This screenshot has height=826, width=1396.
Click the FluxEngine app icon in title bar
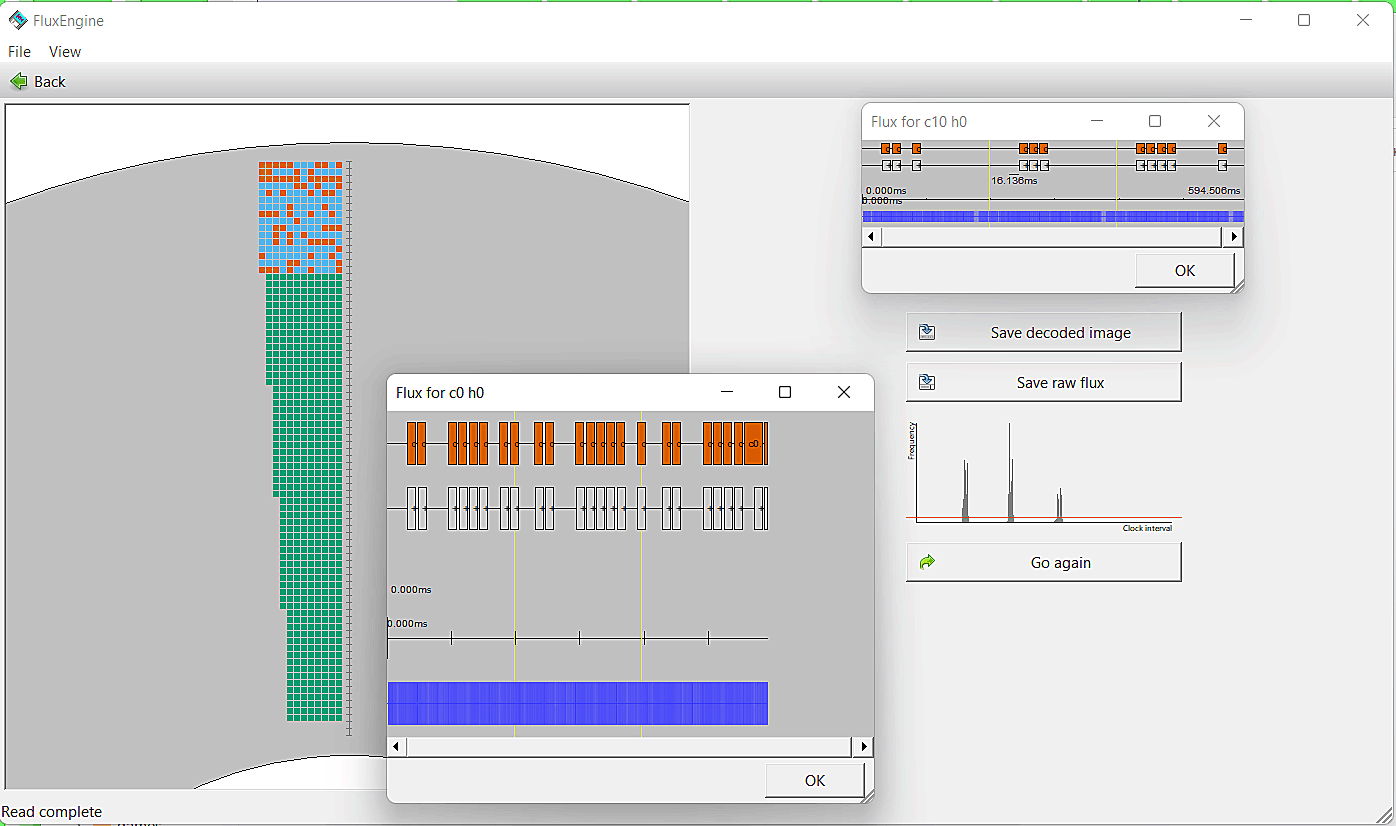click(17, 20)
